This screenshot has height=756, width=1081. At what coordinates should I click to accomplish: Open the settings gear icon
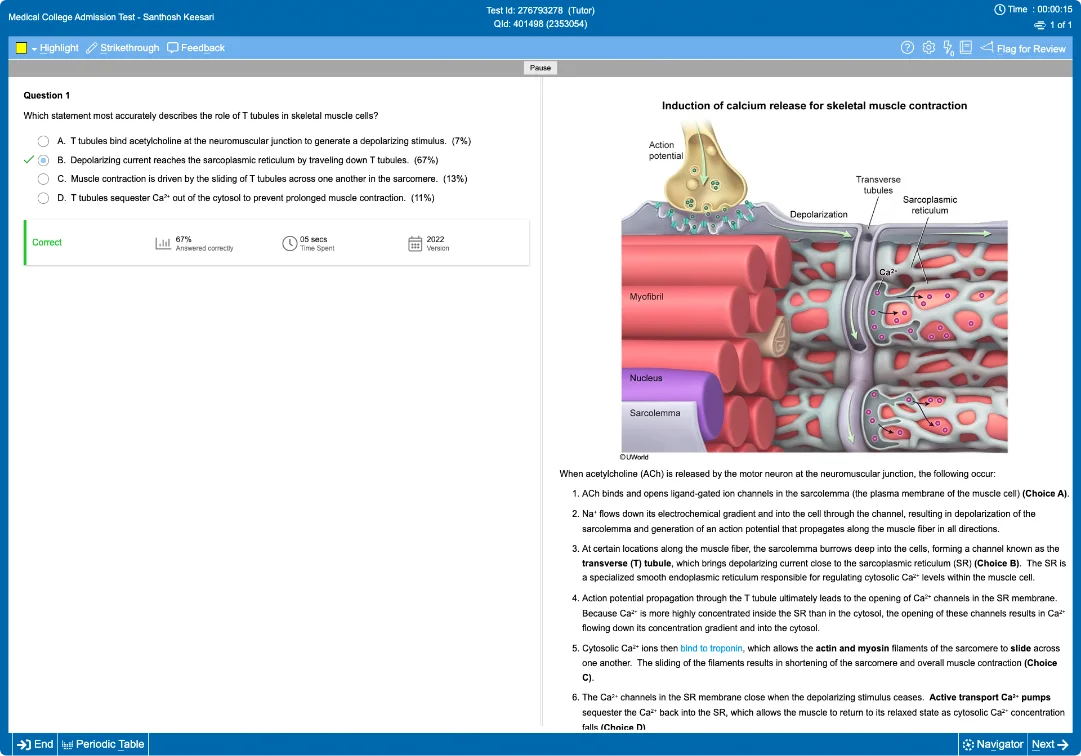pos(929,48)
